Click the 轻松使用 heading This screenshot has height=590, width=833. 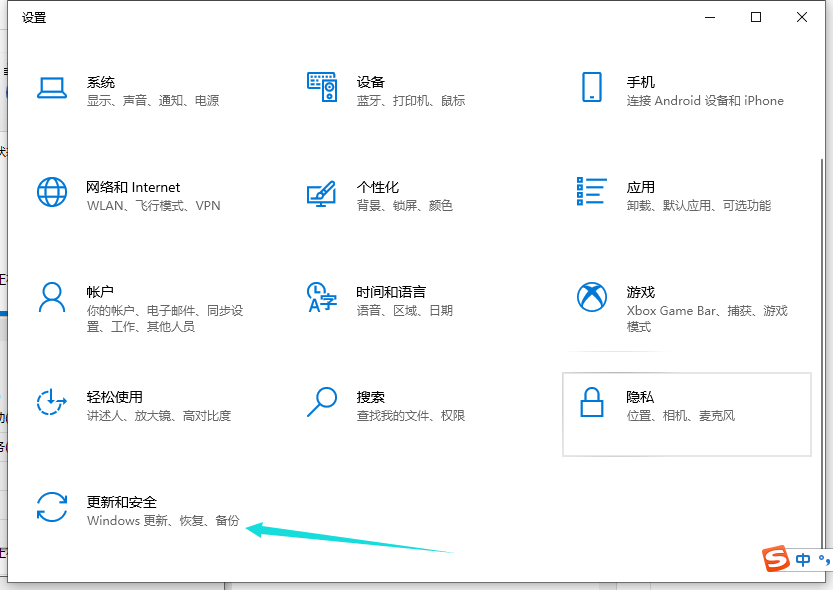(115, 397)
